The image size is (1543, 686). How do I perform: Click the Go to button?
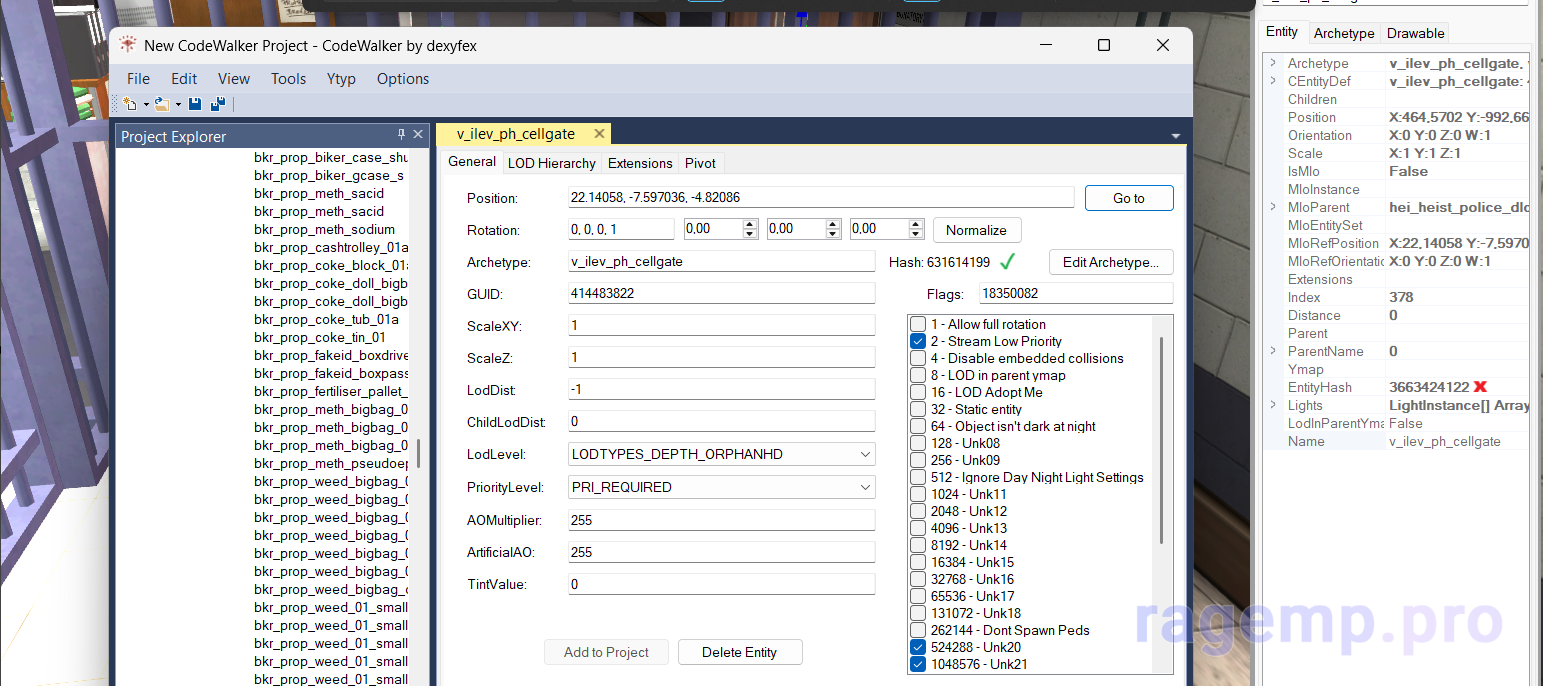(1128, 198)
